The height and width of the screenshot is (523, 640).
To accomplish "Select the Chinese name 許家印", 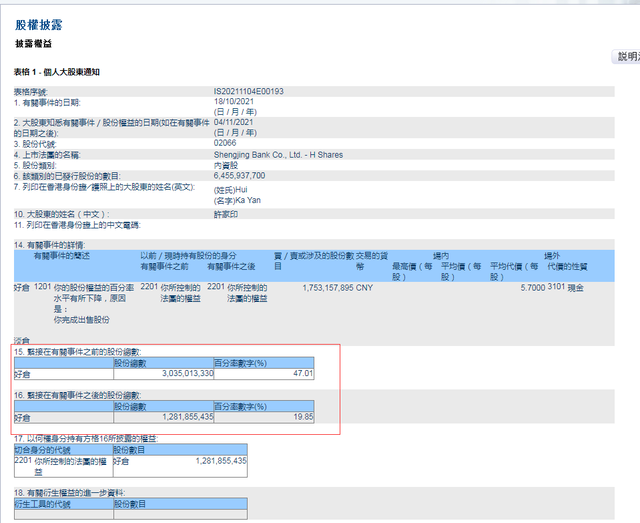I will click(227, 213).
